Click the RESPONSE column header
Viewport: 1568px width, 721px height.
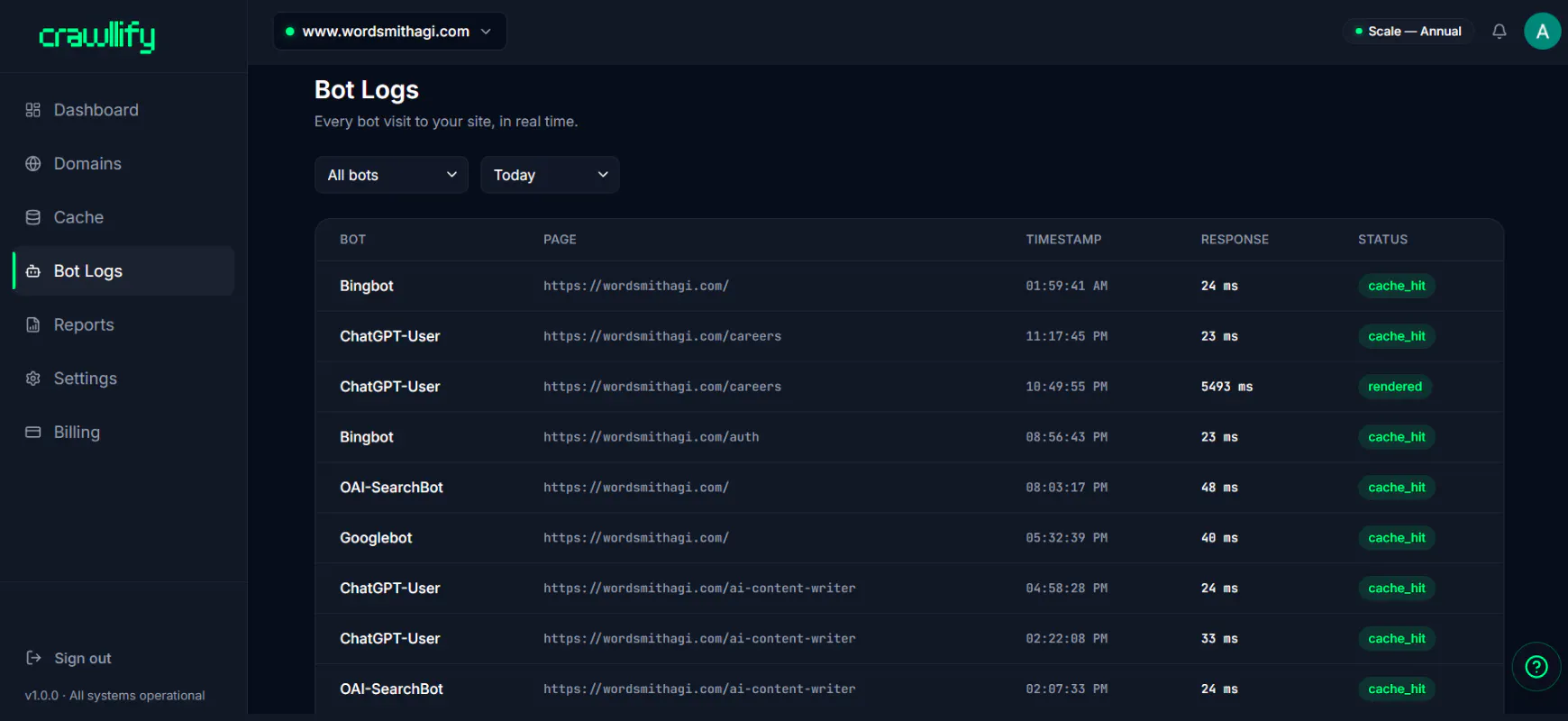1235,240
